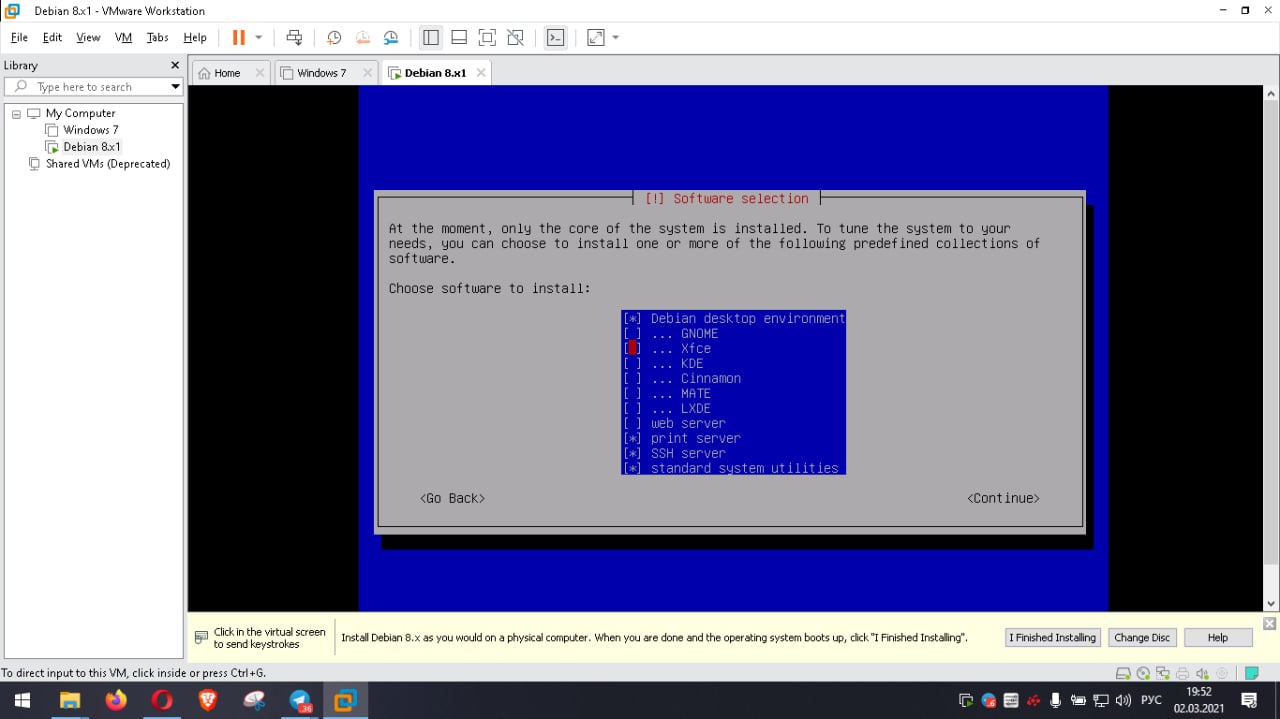Toggle Debian desktop environment checkbox
This screenshot has height=719, width=1280.
(x=632, y=319)
